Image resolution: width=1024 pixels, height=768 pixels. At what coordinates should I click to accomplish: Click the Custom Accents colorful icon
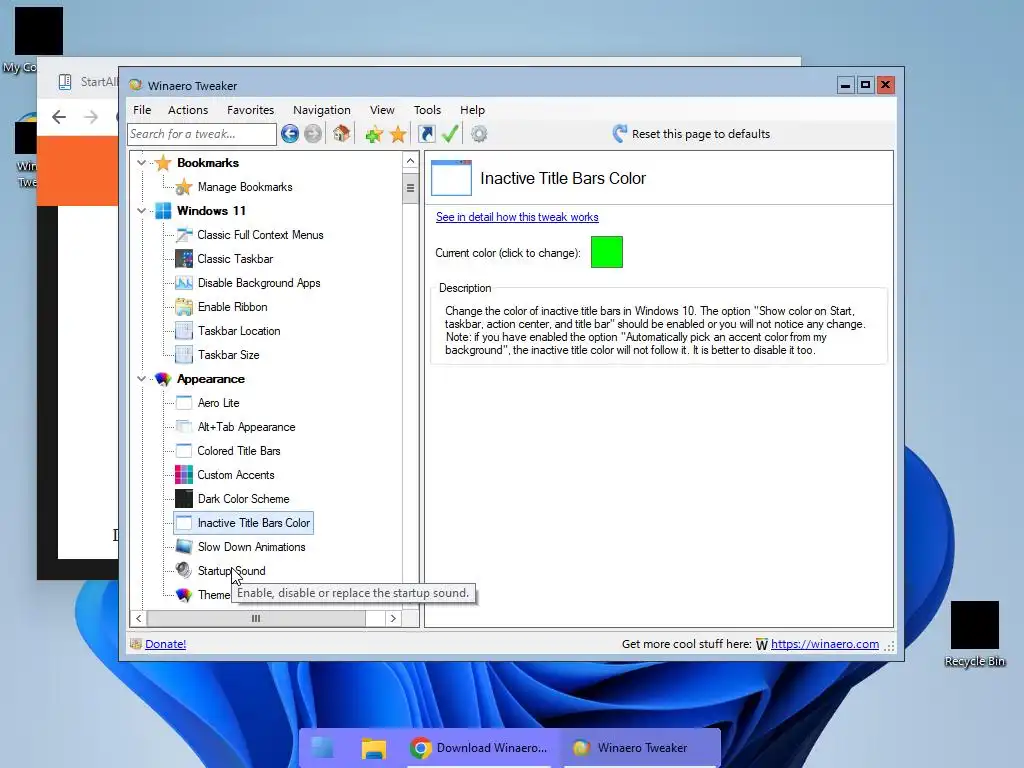point(184,475)
